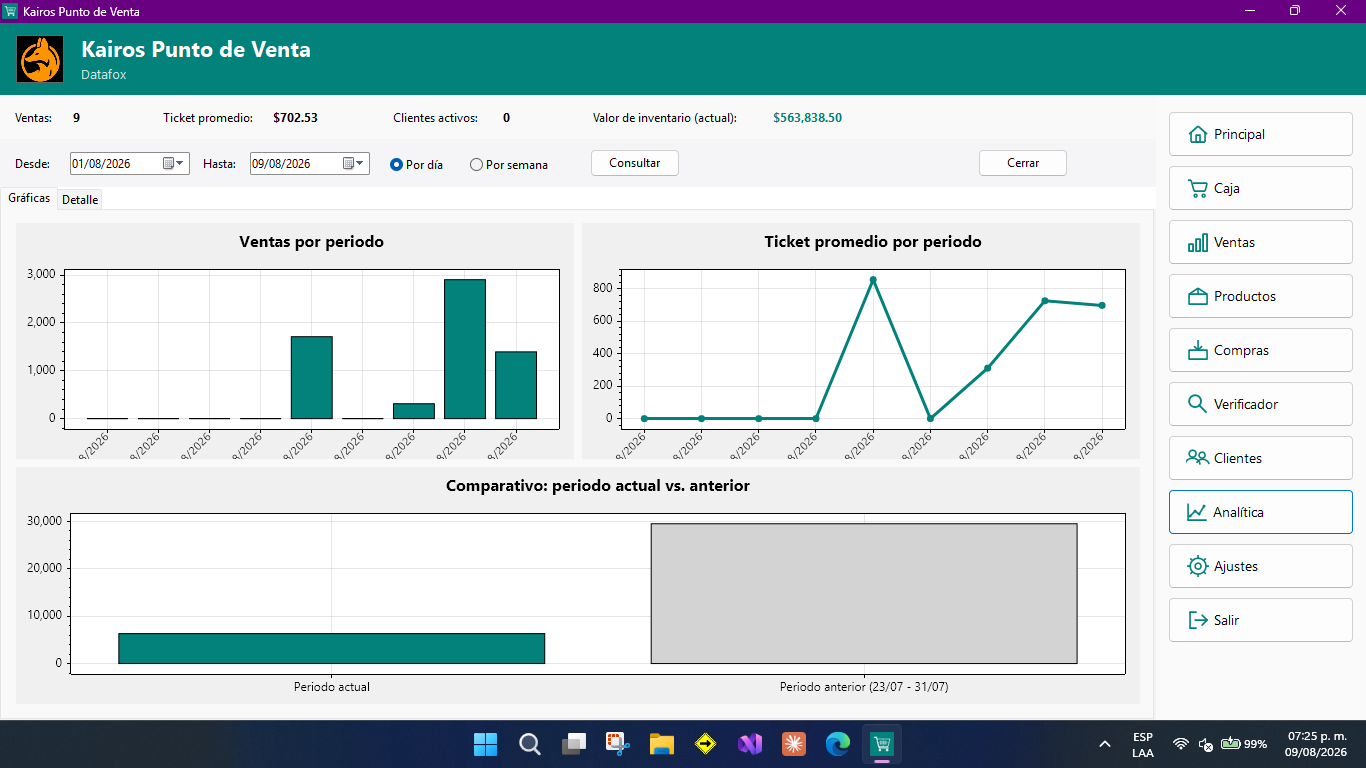Select the Por día radio option
Image resolution: width=1366 pixels, height=768 pixels.
point(417,164)
